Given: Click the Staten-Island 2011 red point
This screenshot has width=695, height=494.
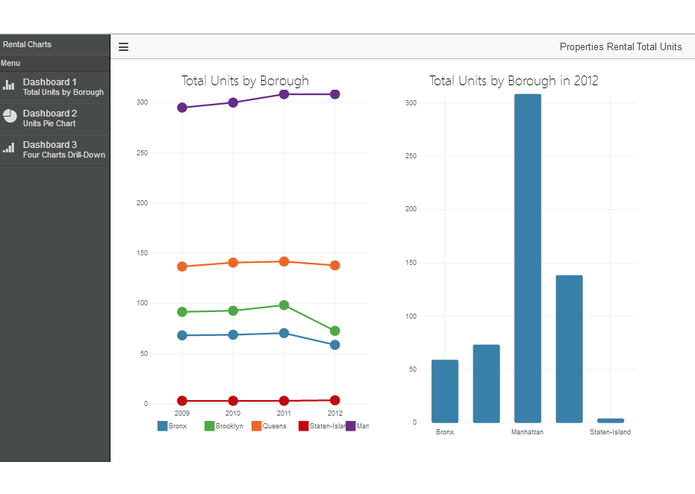Looking at the screenshot, I should click(x=284, y=401).
